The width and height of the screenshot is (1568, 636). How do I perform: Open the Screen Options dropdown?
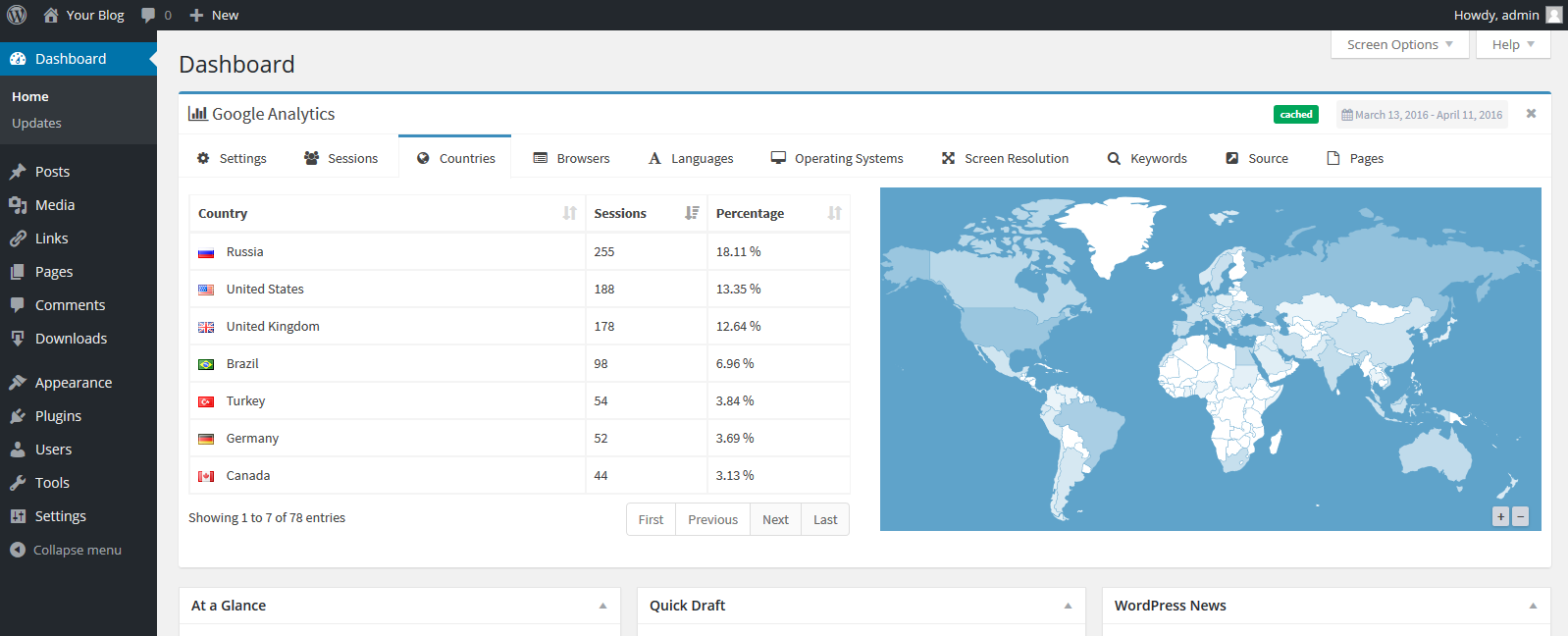tap(1400, 44)
